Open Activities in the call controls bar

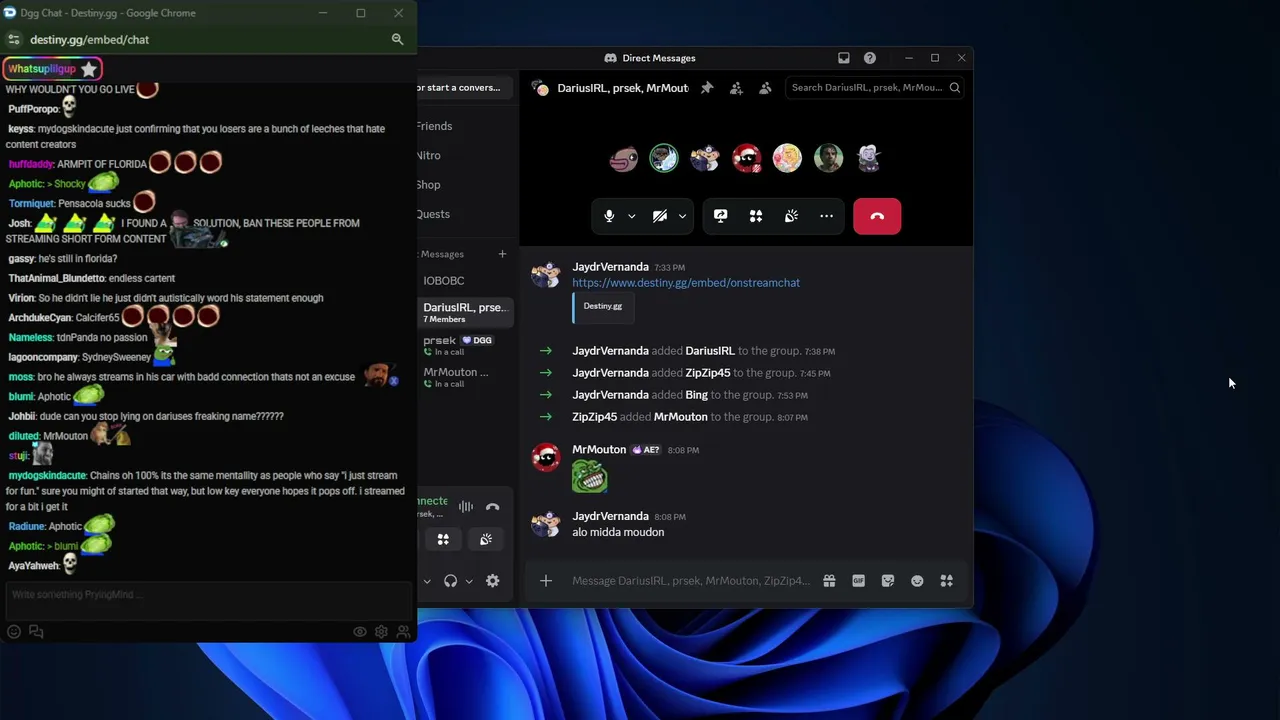[756, 216]
